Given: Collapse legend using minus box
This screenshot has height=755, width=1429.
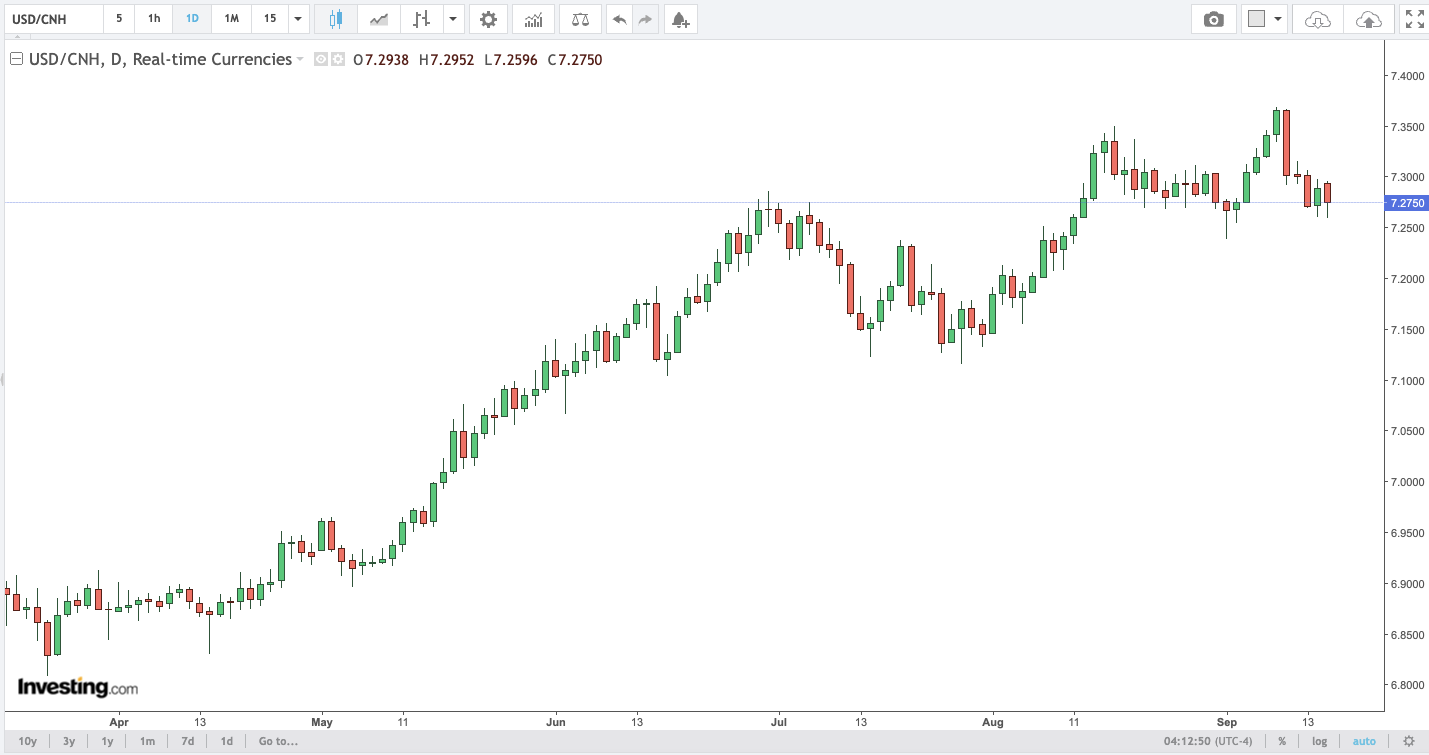Looking at the screenshot, I should [16, 60].
